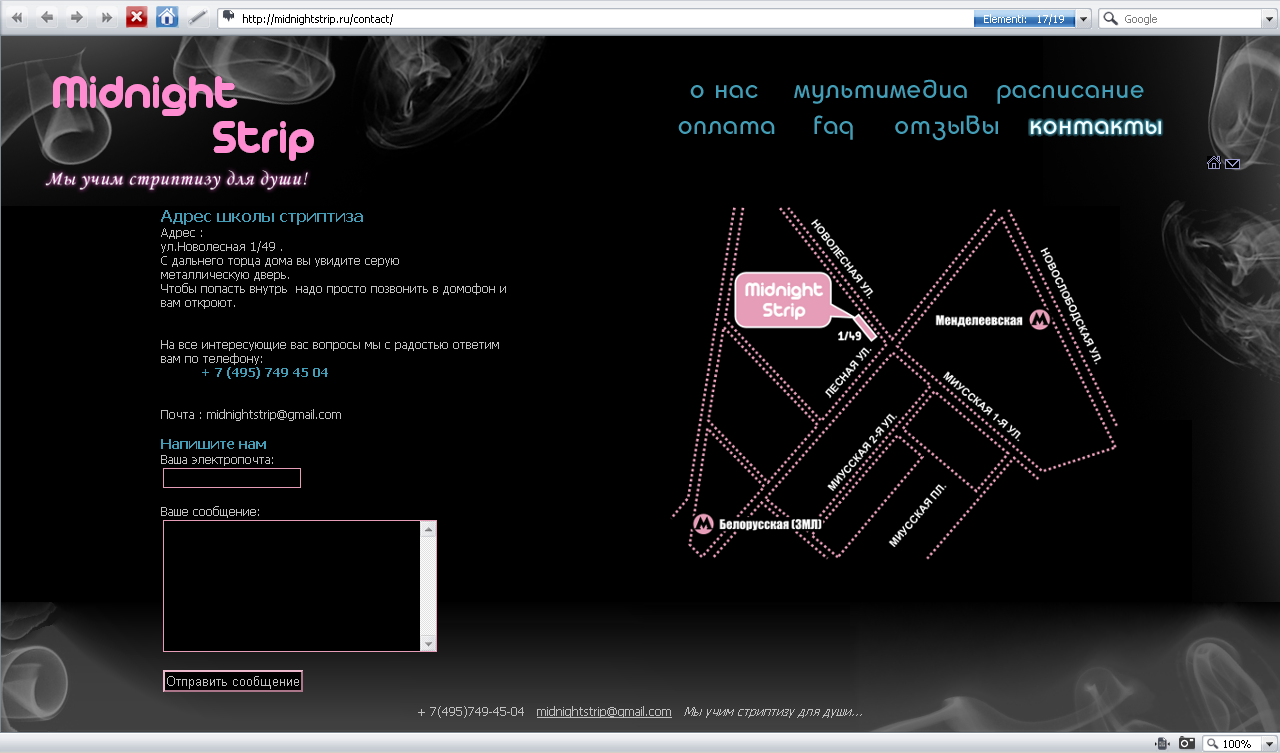1280x753 pixels.
Task: Go forward to the next page
Action: coord(77,17)
